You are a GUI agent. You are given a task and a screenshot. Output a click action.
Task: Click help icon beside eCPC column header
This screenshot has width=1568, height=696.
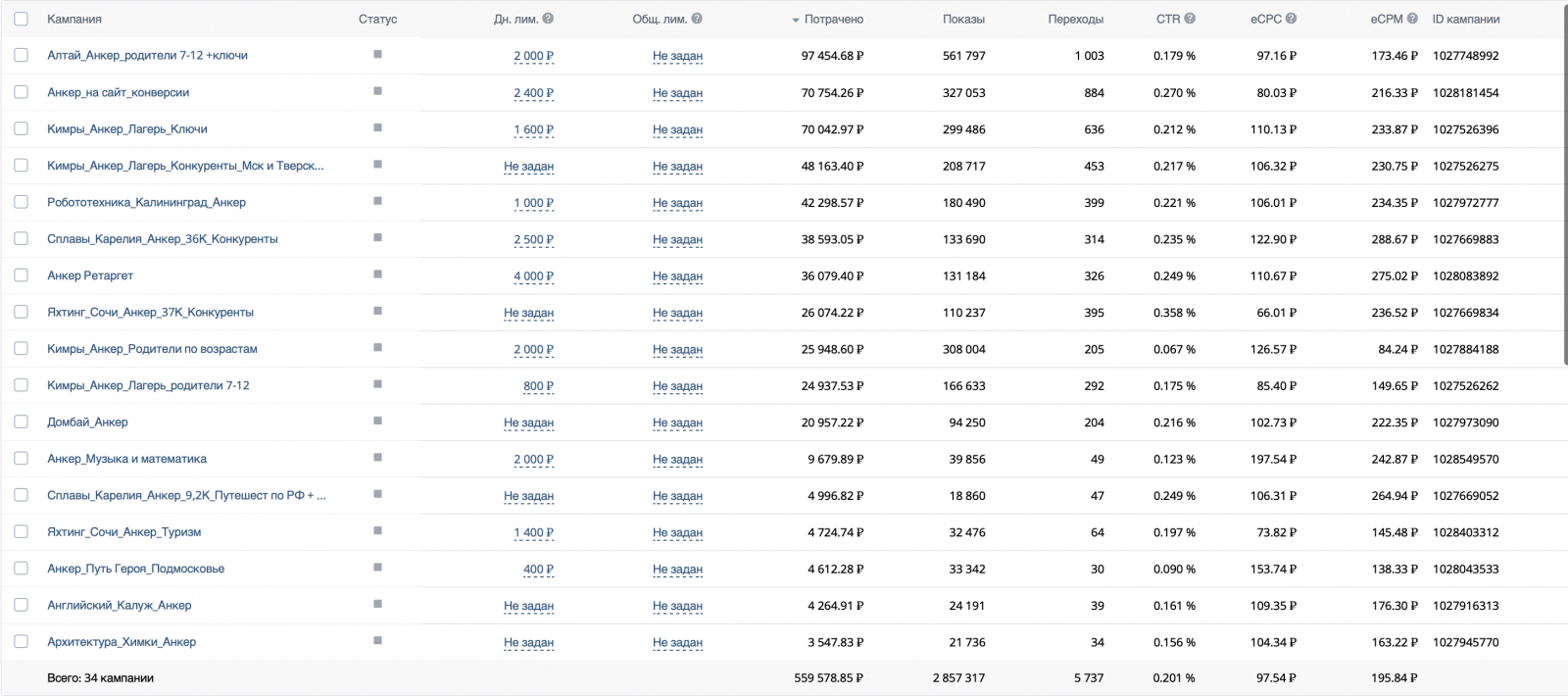(x=1291, y=19)
